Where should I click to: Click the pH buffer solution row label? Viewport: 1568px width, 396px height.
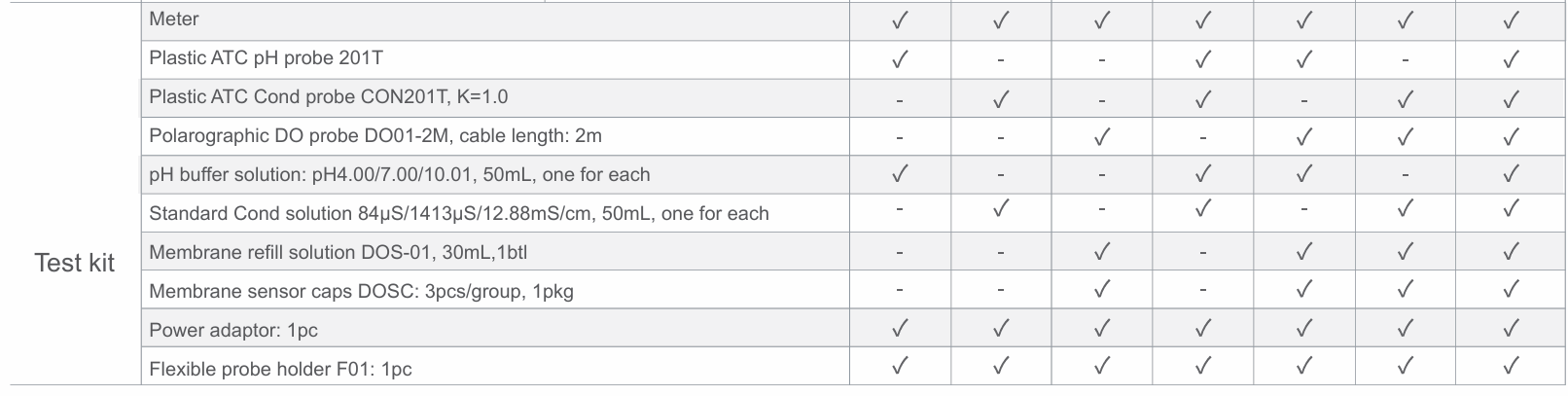pyautogui.click(x=399, y=175)
